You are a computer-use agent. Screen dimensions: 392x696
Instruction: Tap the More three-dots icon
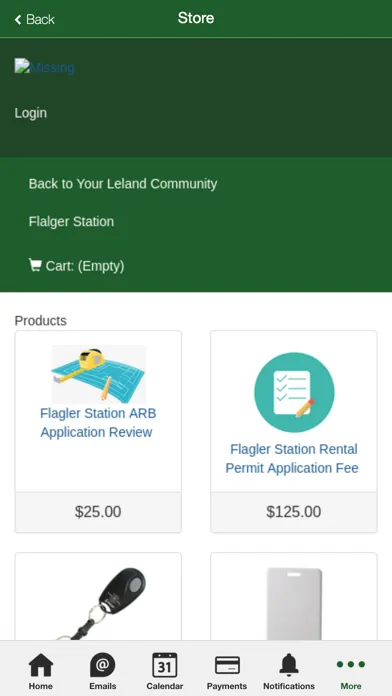(351, 664)
